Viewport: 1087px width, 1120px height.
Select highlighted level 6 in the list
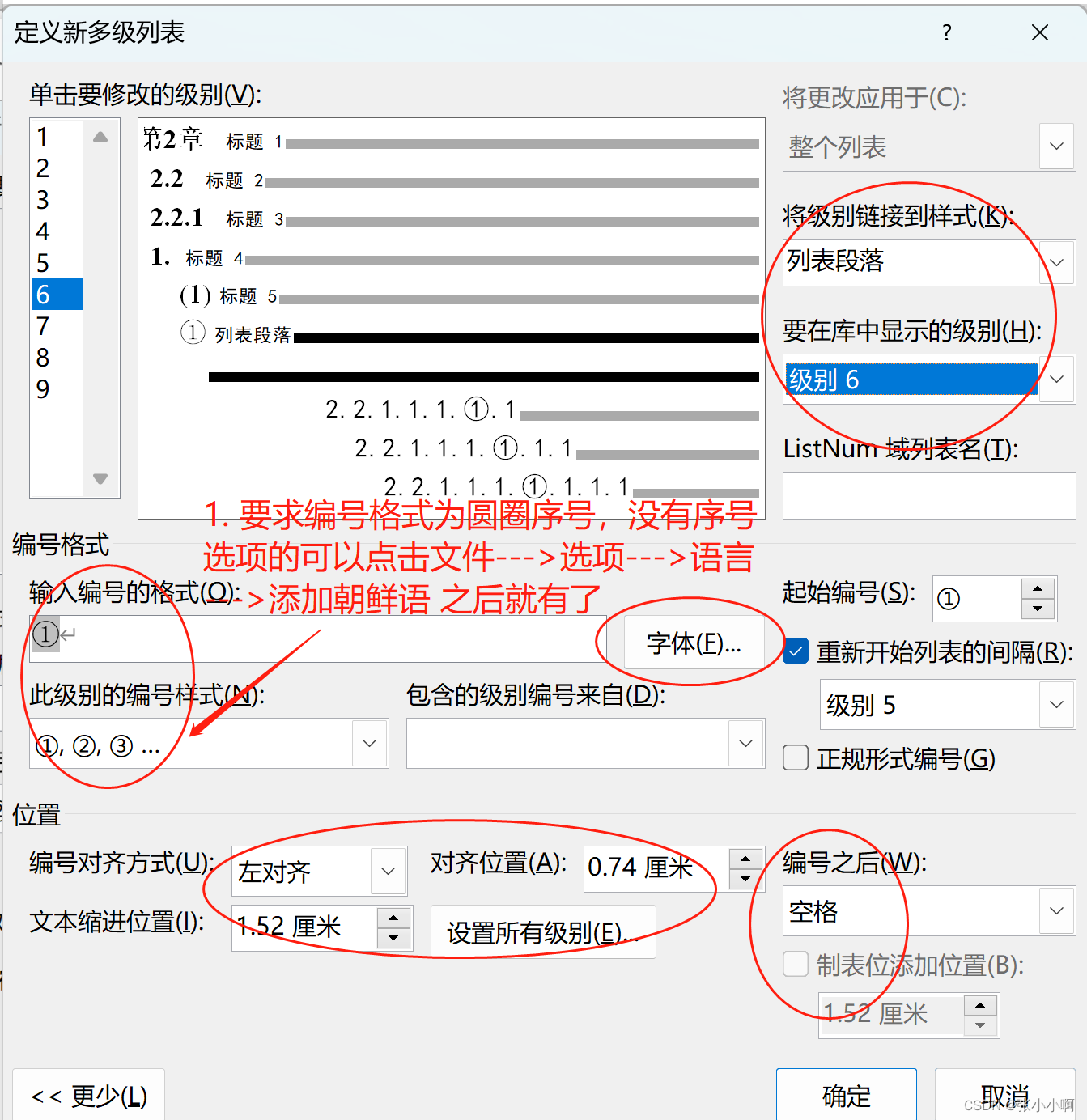pyautogui.click(x=57, y=295)
